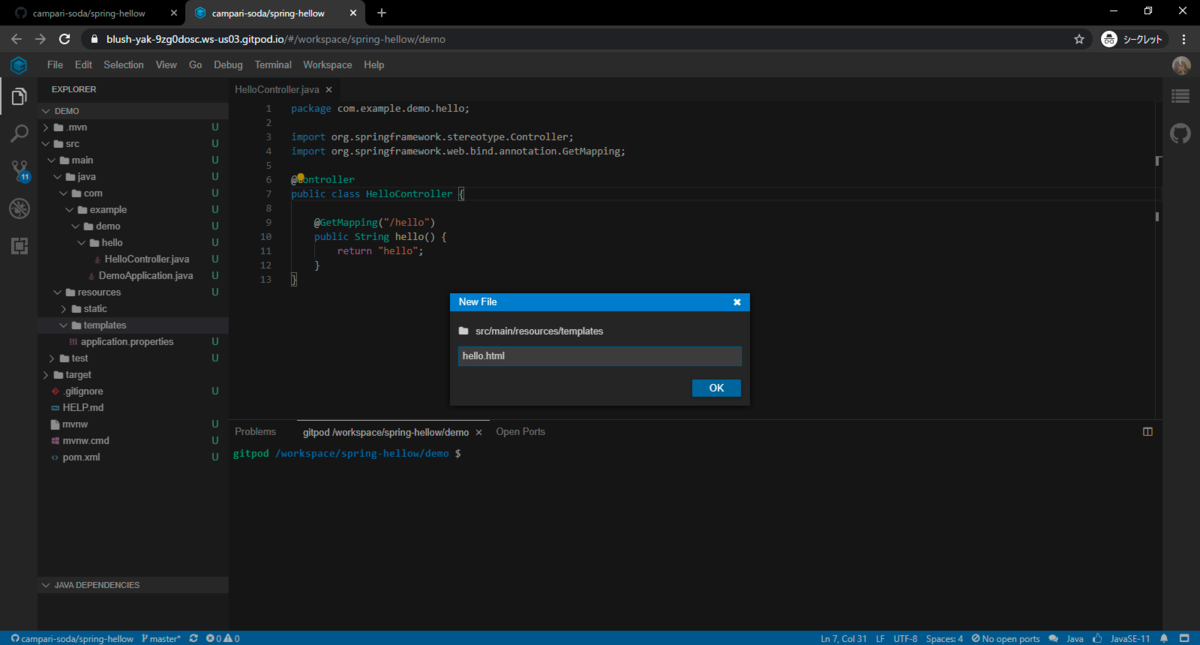Select pom.xml in the explorer

(81, 457)
